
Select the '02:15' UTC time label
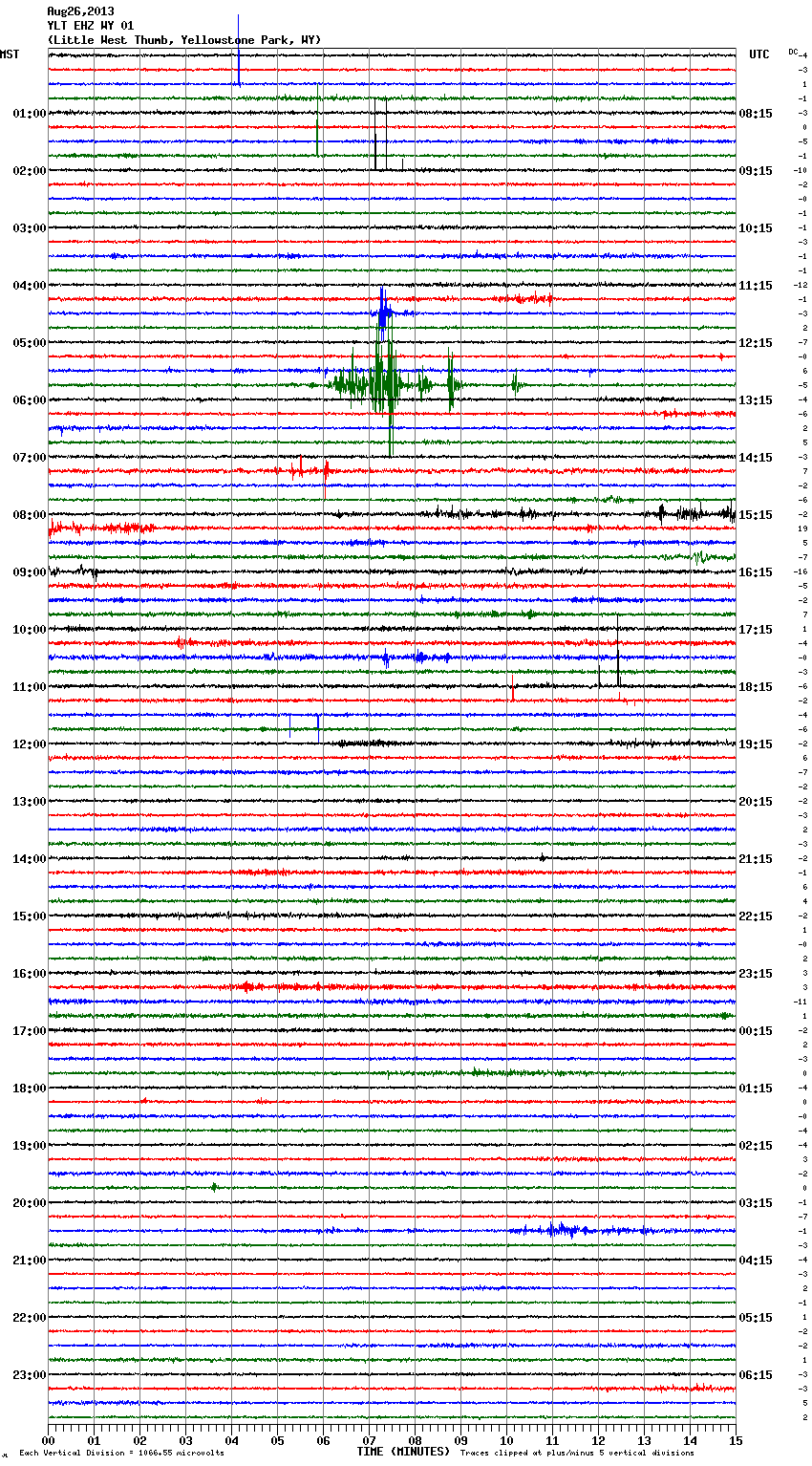756,1146
